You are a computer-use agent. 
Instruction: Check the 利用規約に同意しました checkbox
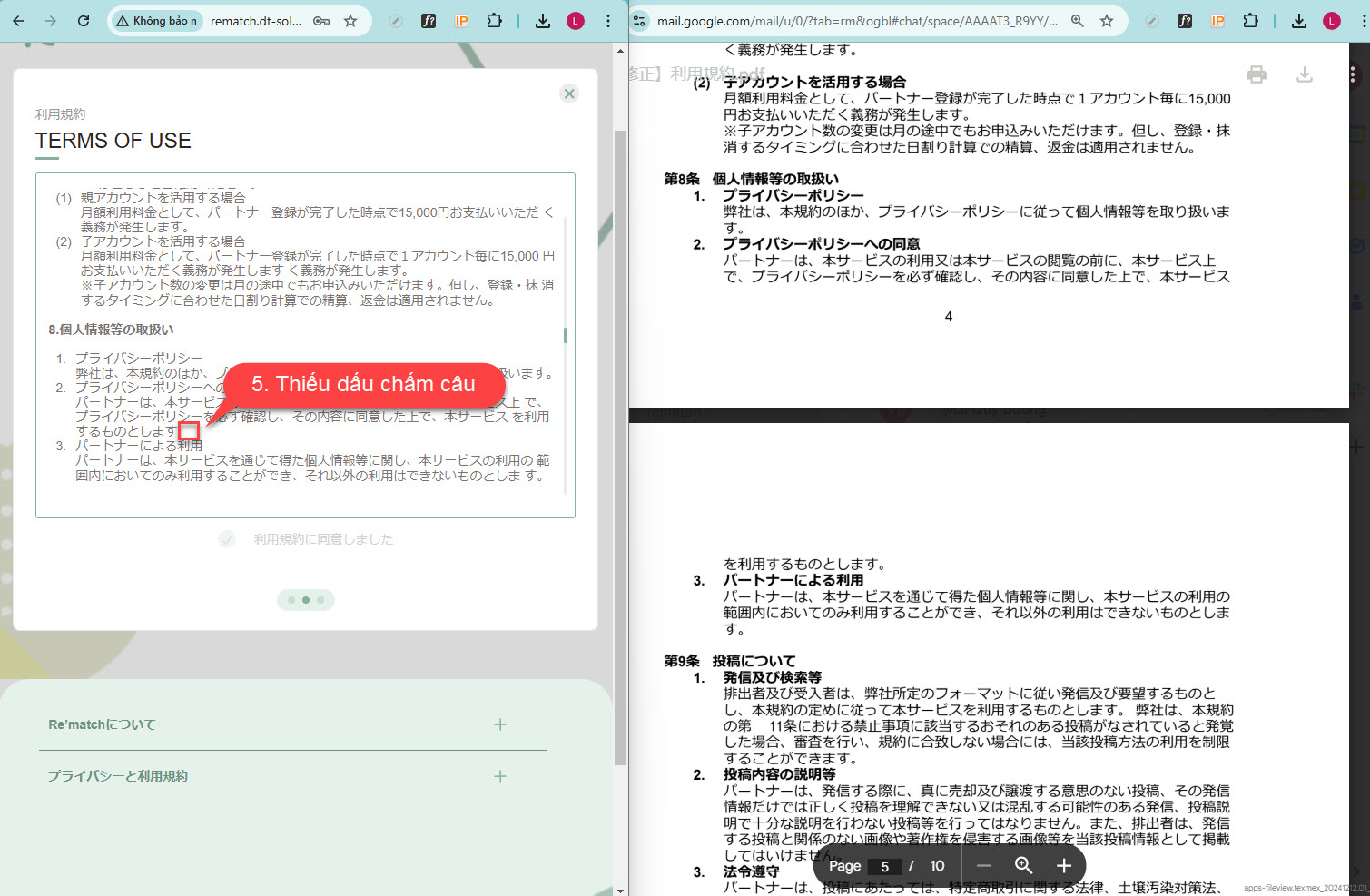point(227,539)
